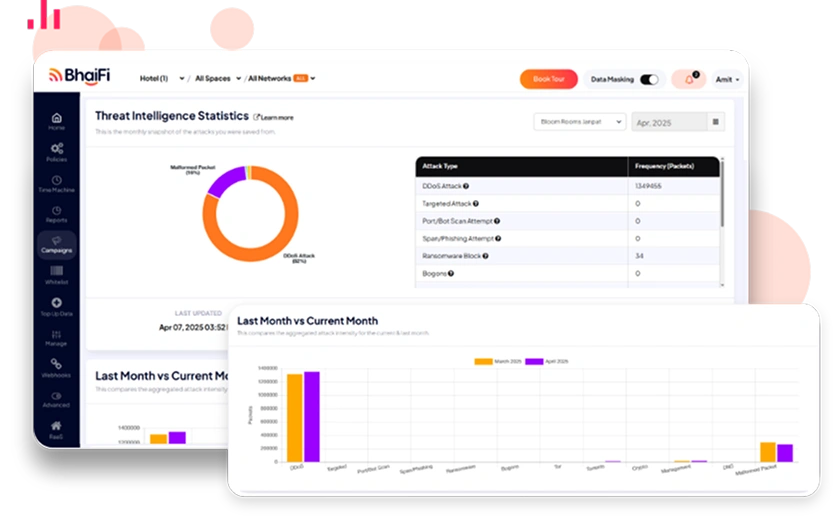Expand the All Spaces dropdown
This screenshot has height=523, width=840.
213,78
